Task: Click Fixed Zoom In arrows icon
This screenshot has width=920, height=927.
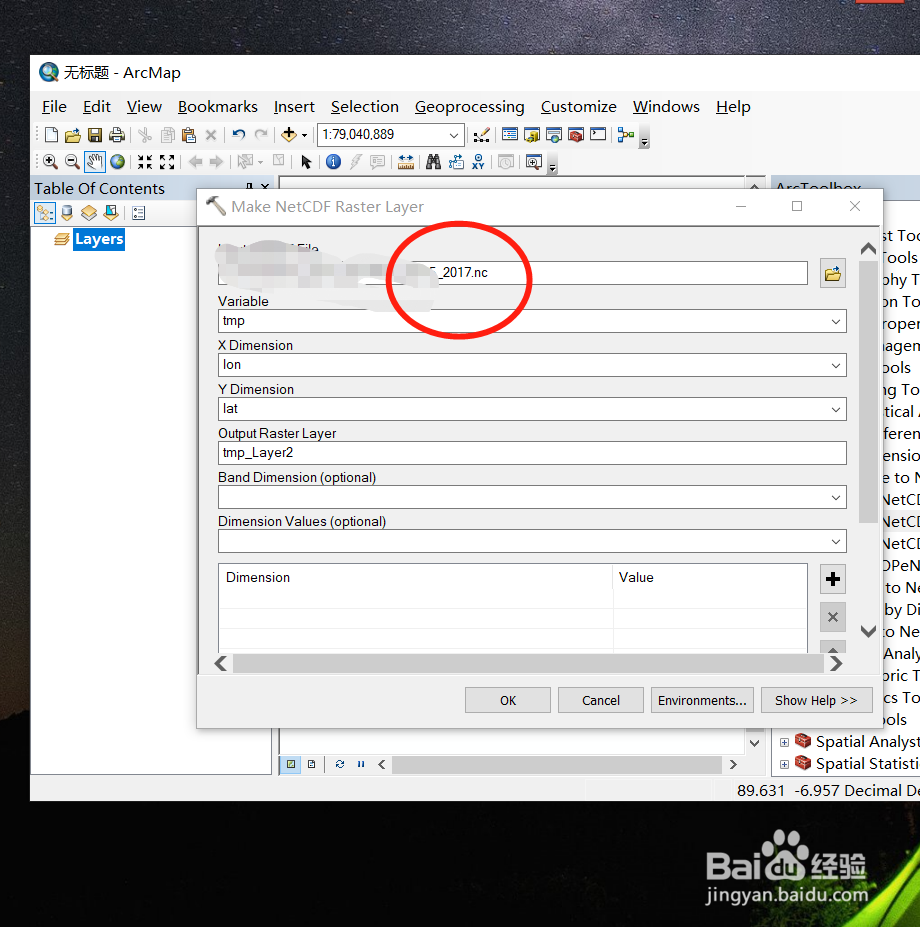Action: point(145,161)
